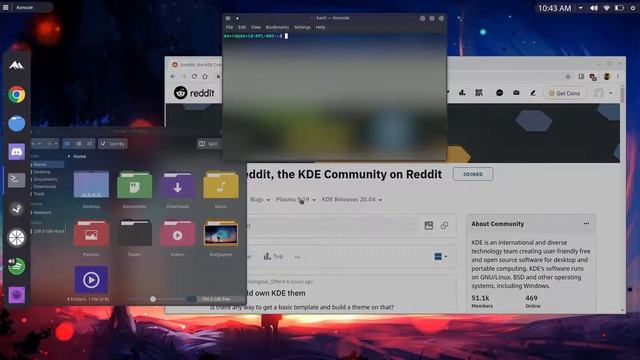Open Konsole Bookmarks menu

point(277,27)
